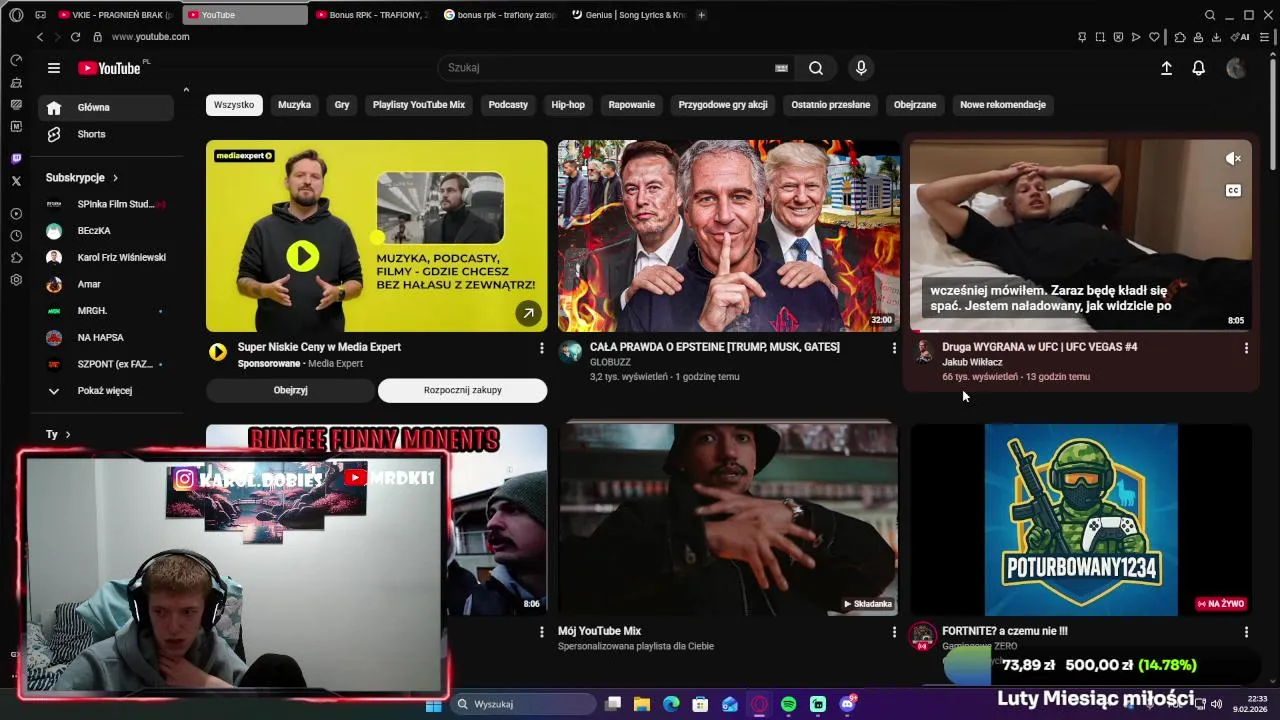
Task: Open Opera sidebar settings gear
Action: tap(16, 280)
